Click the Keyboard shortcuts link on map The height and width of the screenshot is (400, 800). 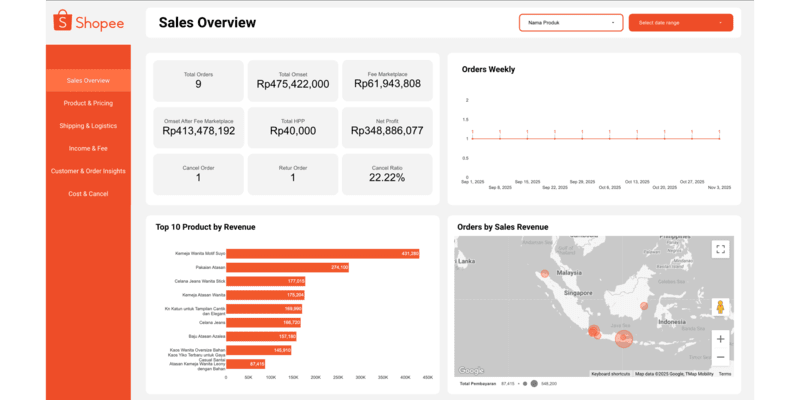click(610, 374)
